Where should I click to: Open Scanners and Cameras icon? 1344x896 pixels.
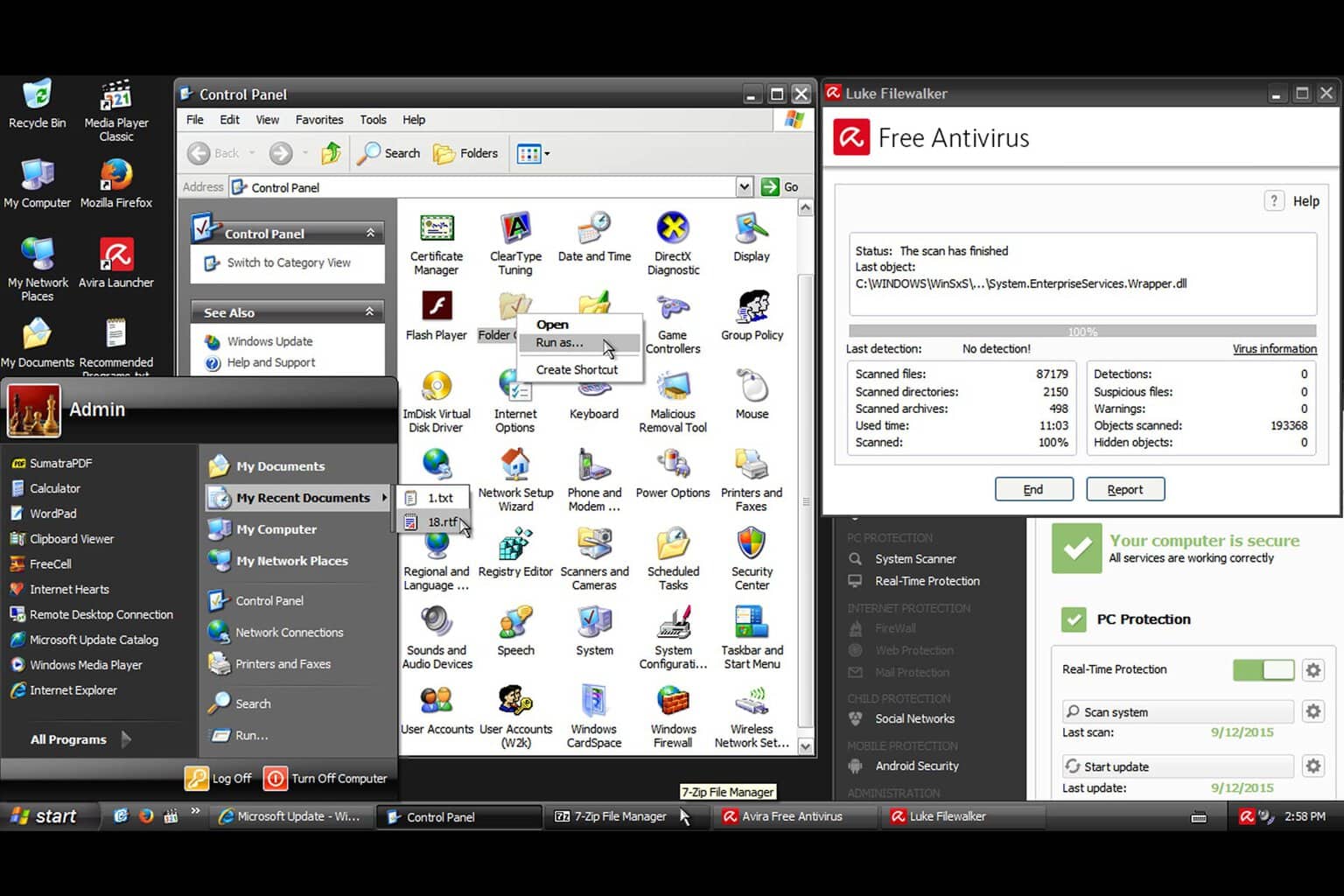(x=594, y=558)
